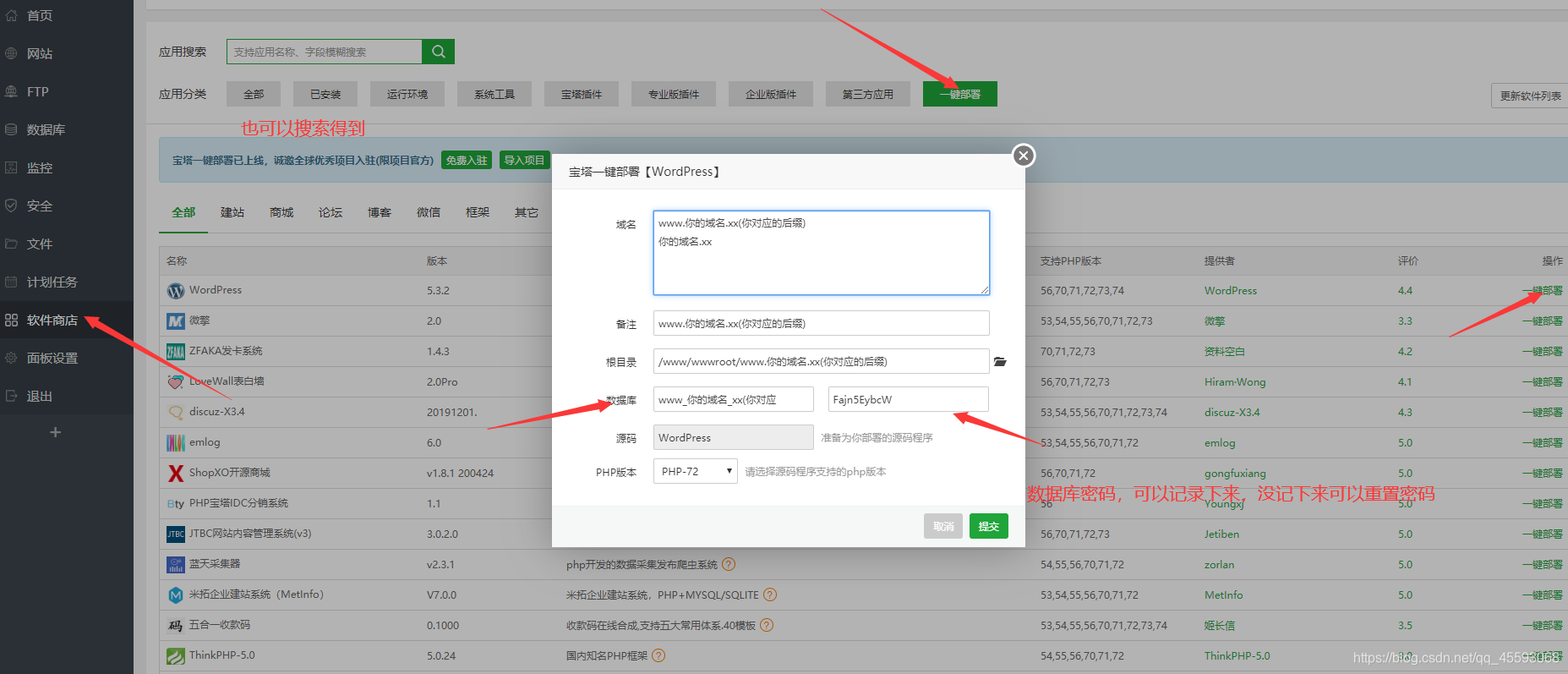Image resolution: width=1568 pixels, height=674 pixels.
Task: Click the 应用搜索 input field
Action: point(325,52)
